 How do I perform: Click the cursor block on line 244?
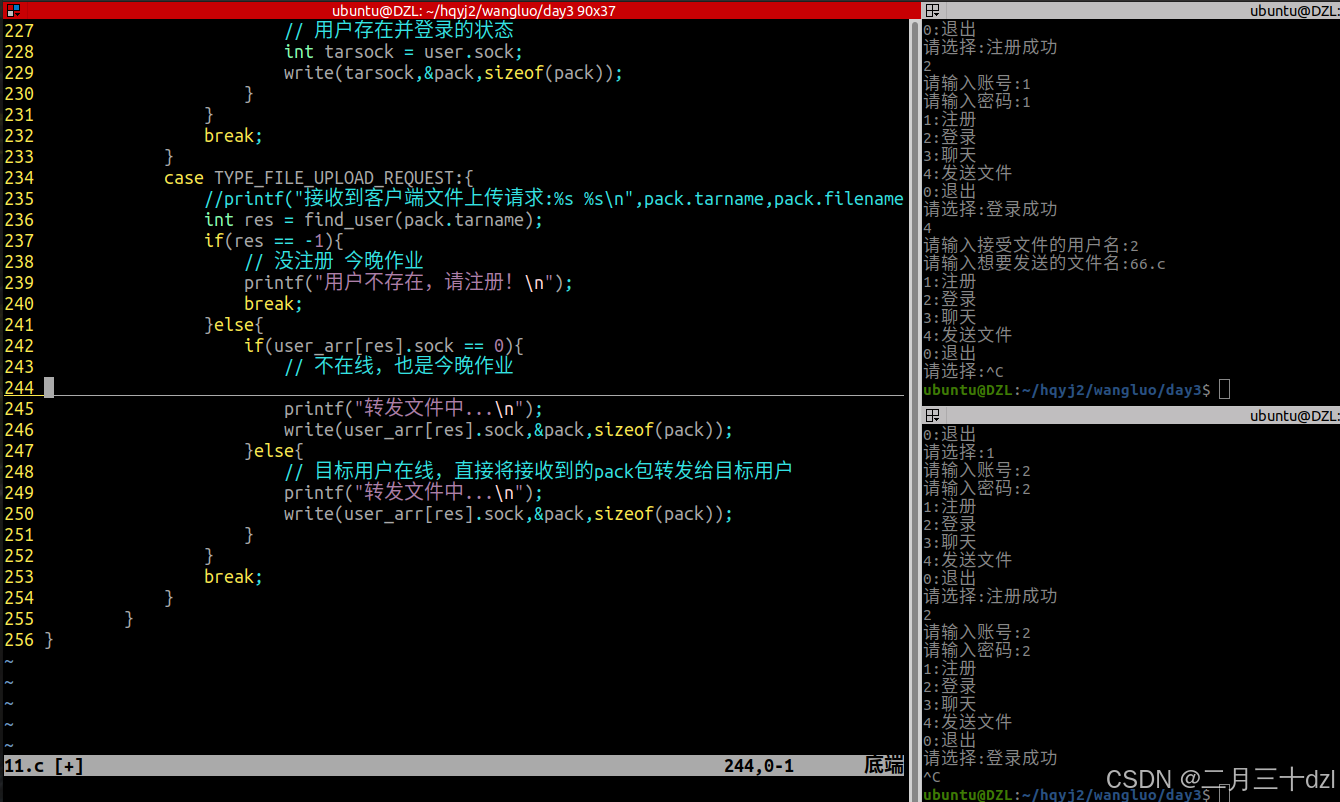[49, 388]
